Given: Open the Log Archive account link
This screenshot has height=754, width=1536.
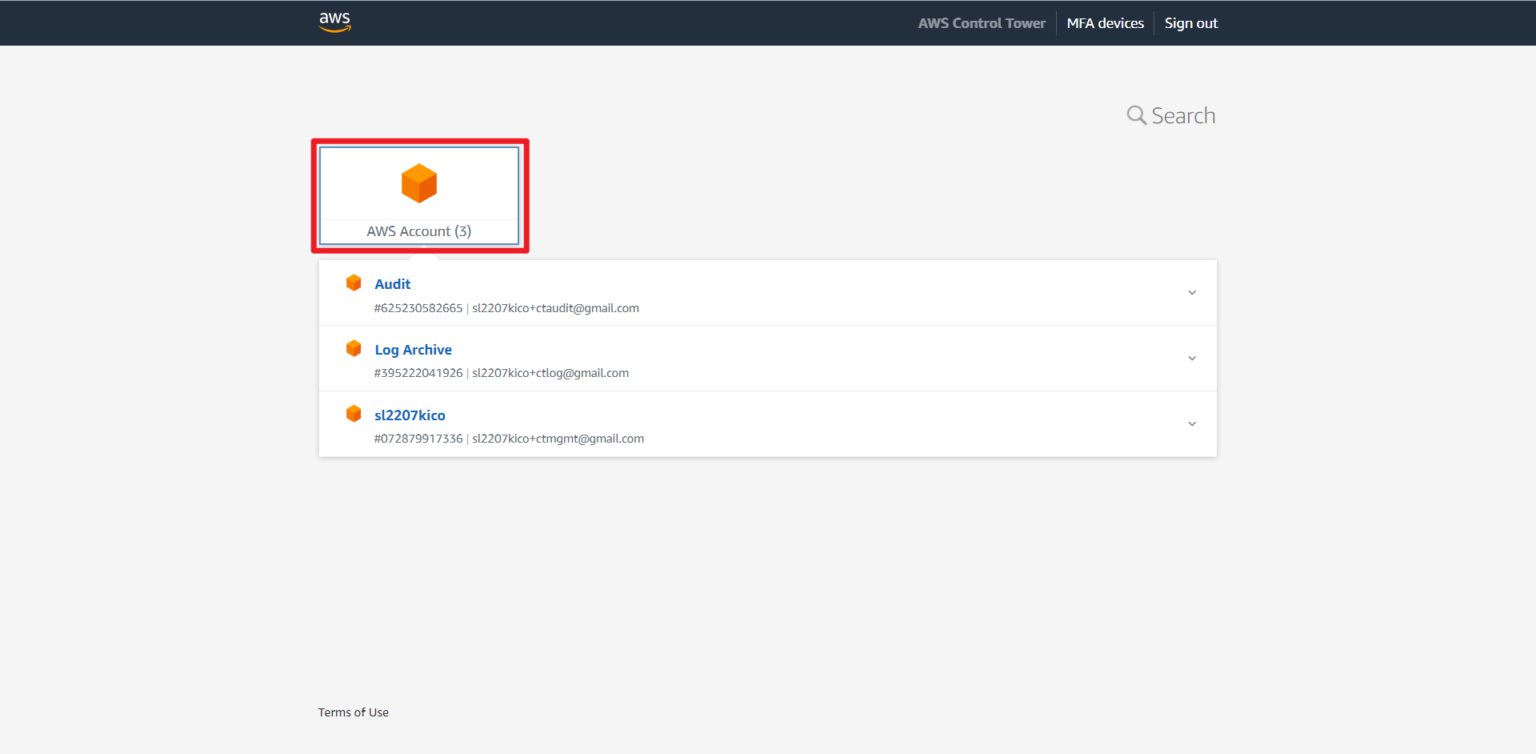Looking at the screenshot, I should tap(413, 349).
